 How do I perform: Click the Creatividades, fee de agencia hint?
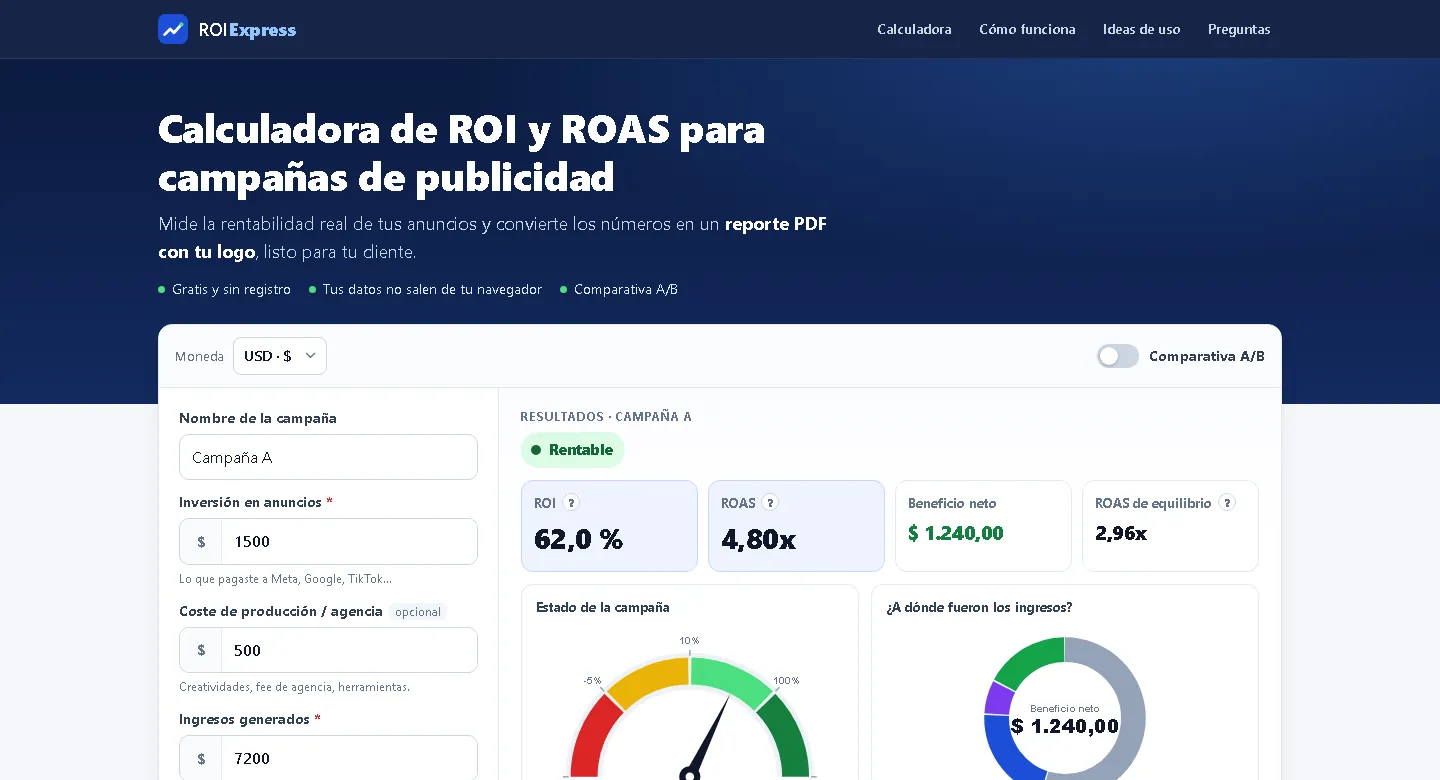tap(294, 687)
